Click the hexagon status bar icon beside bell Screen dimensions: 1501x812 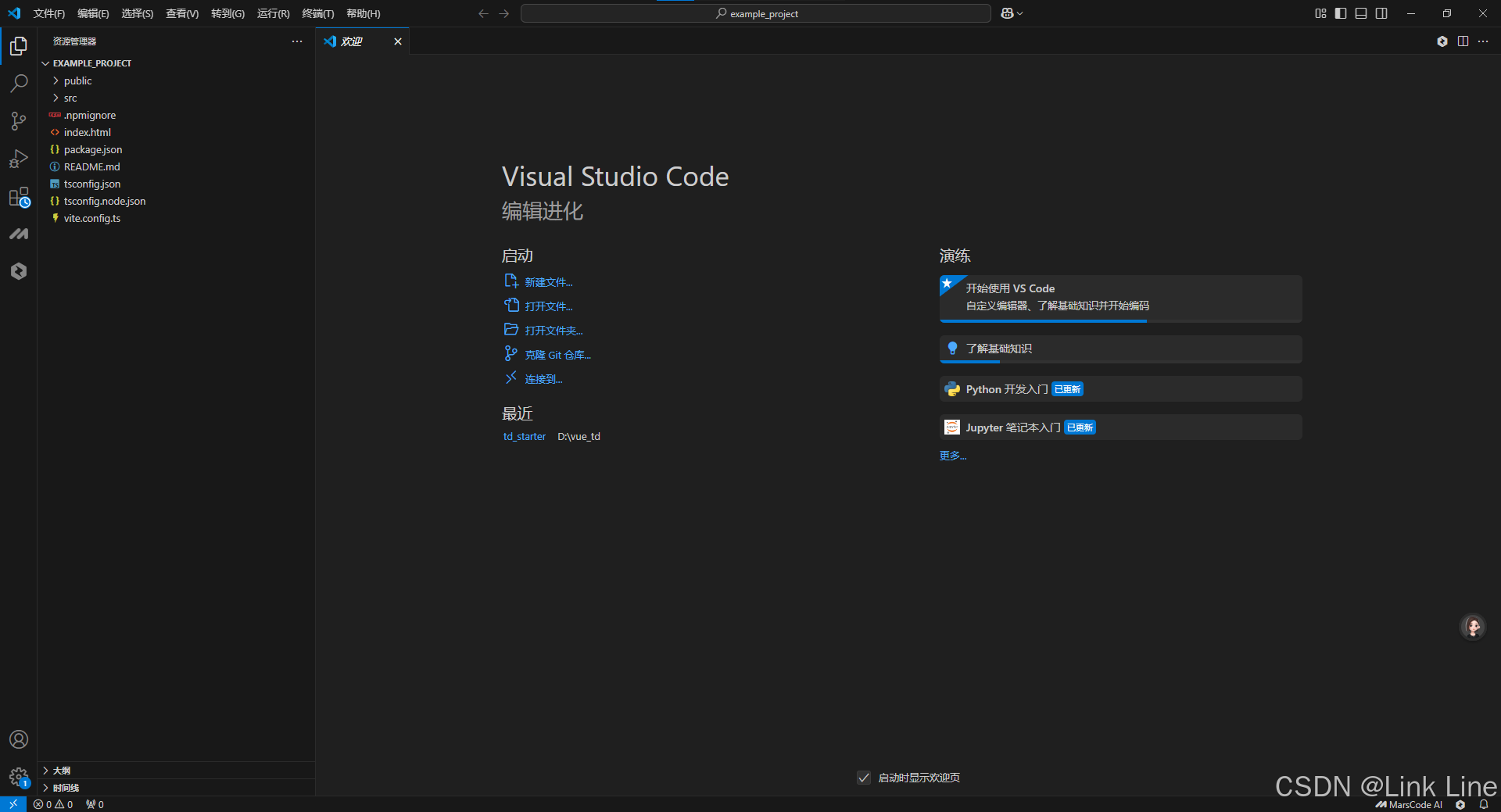(x=1460, y=804)
